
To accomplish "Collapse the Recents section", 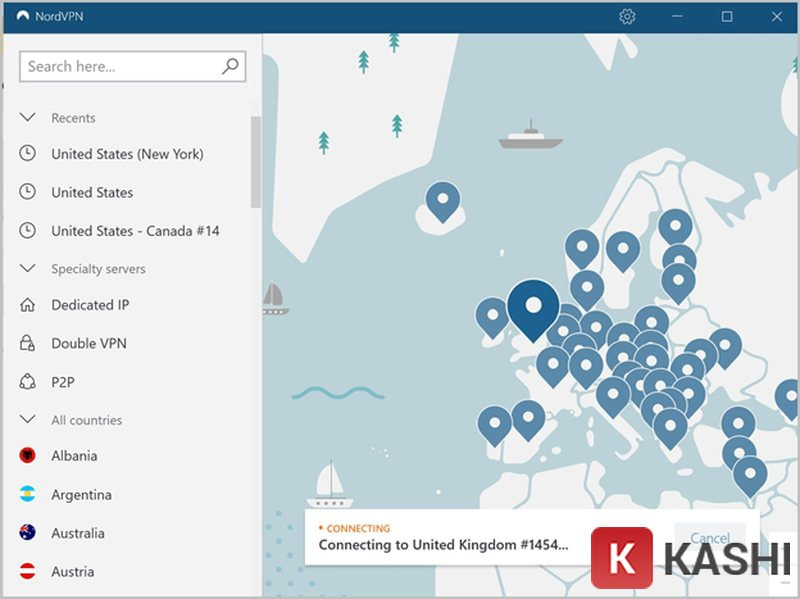I will coord(28,117).
